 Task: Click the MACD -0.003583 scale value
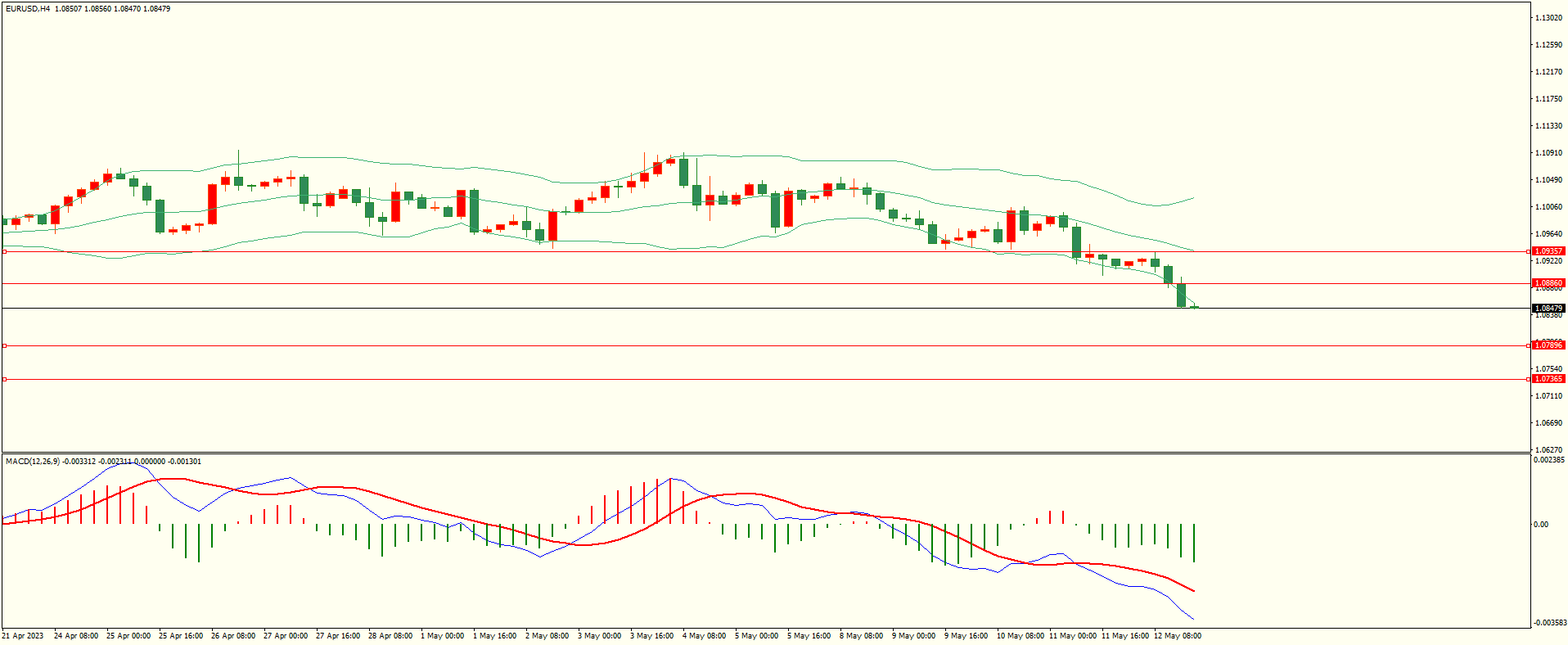1549,623
